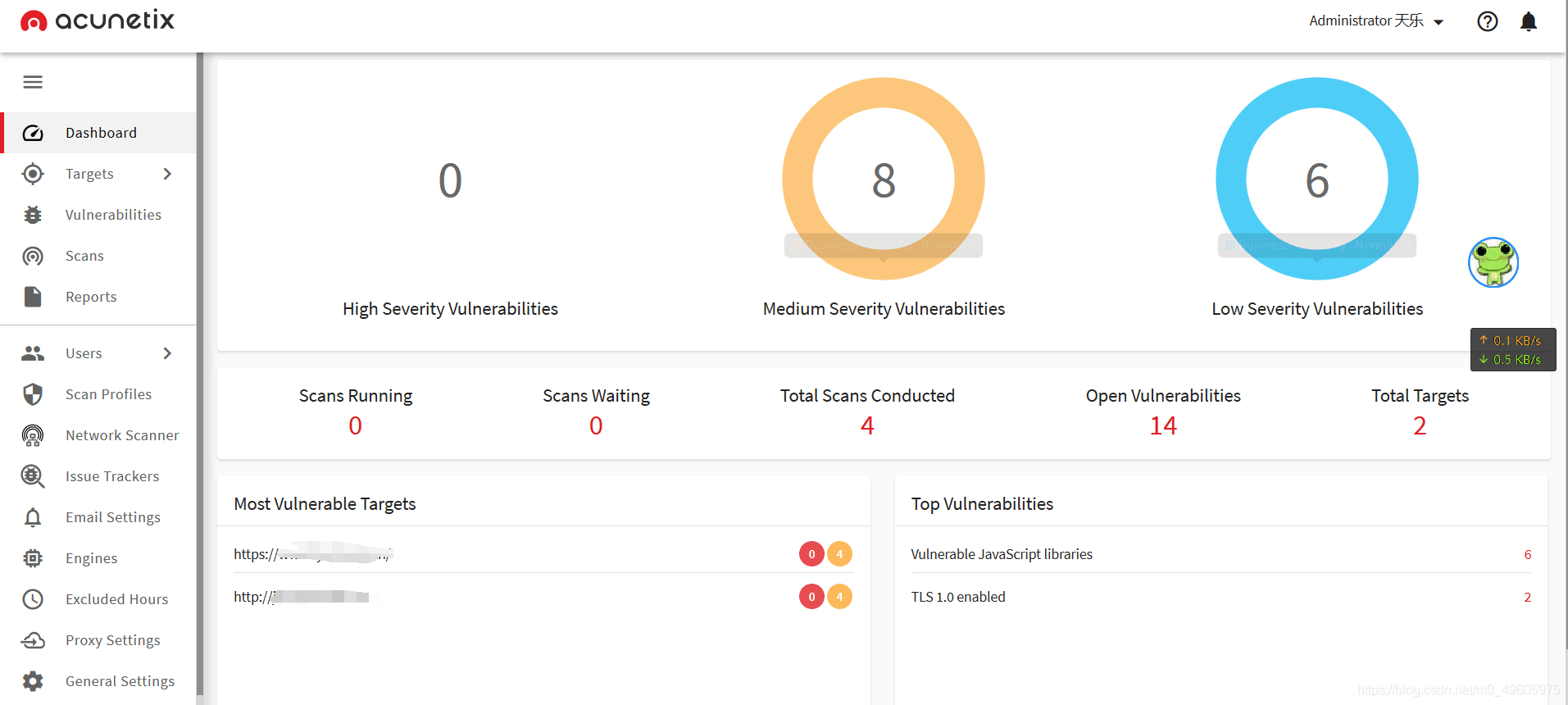Click the Scan Profiles shield icon

pyautogui.click(x=33, y=394)
